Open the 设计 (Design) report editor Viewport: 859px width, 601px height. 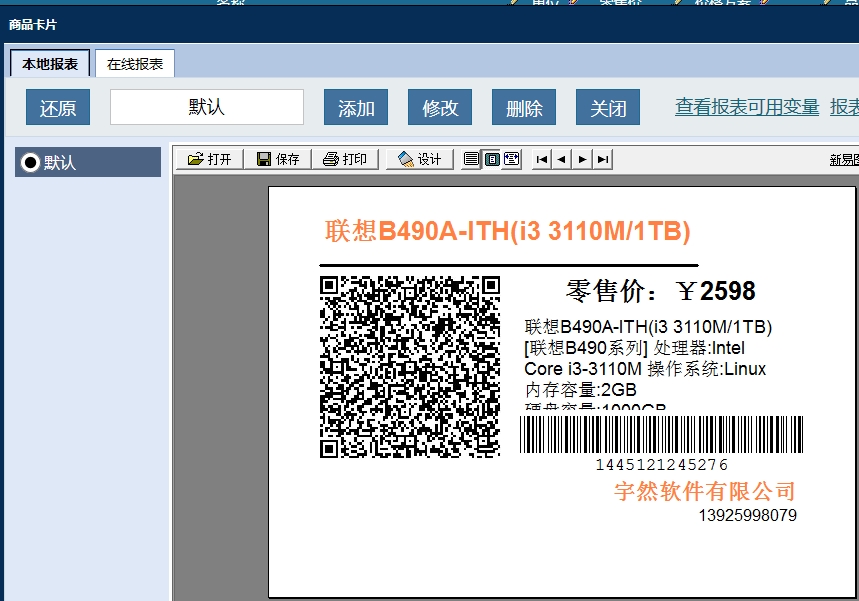(x=419, y=159)
